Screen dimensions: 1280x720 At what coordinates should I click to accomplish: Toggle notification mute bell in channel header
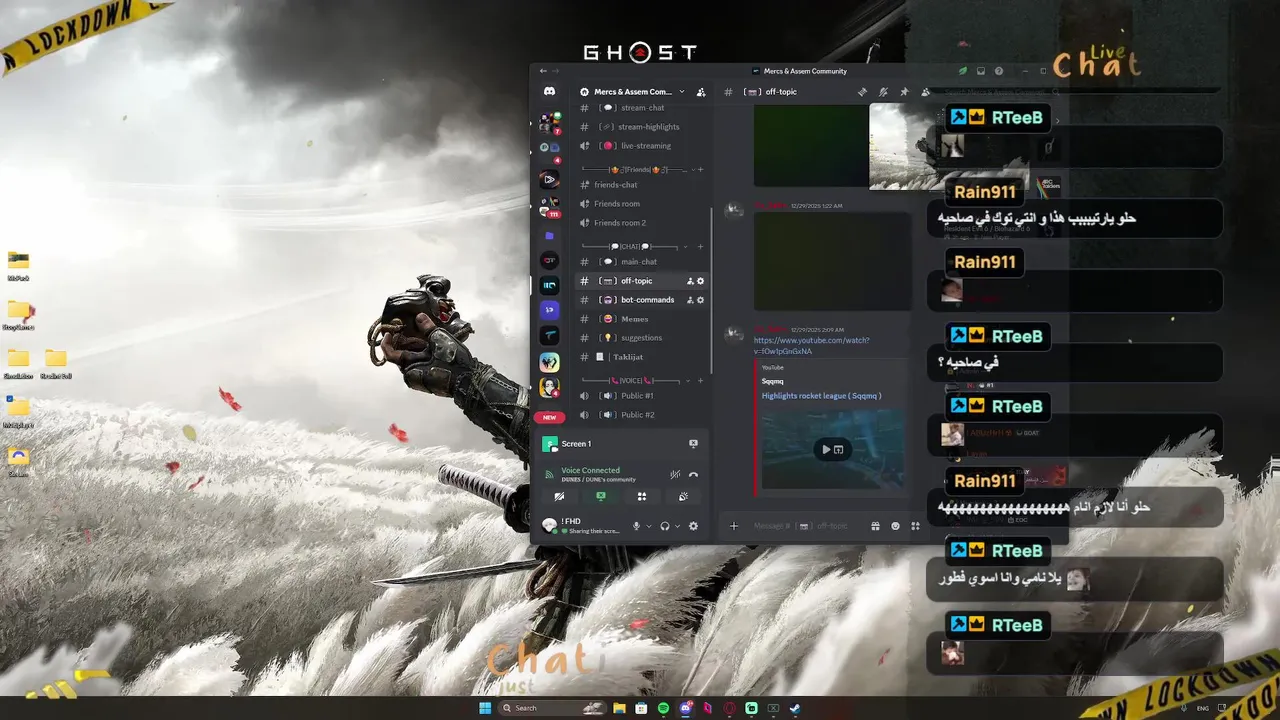click(x=883, y=92)
